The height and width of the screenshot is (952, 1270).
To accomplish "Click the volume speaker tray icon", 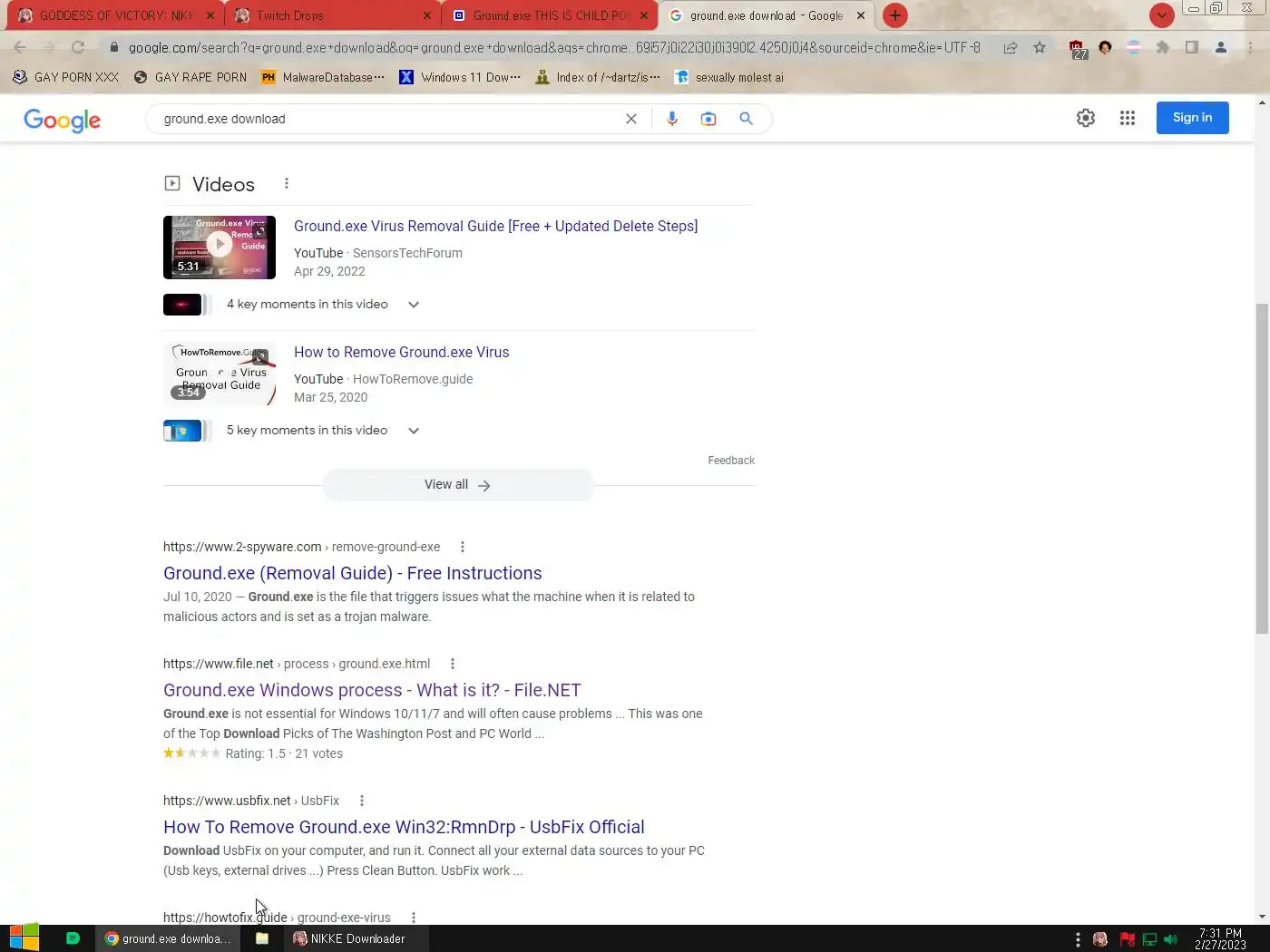I will tap(1170, 939).
